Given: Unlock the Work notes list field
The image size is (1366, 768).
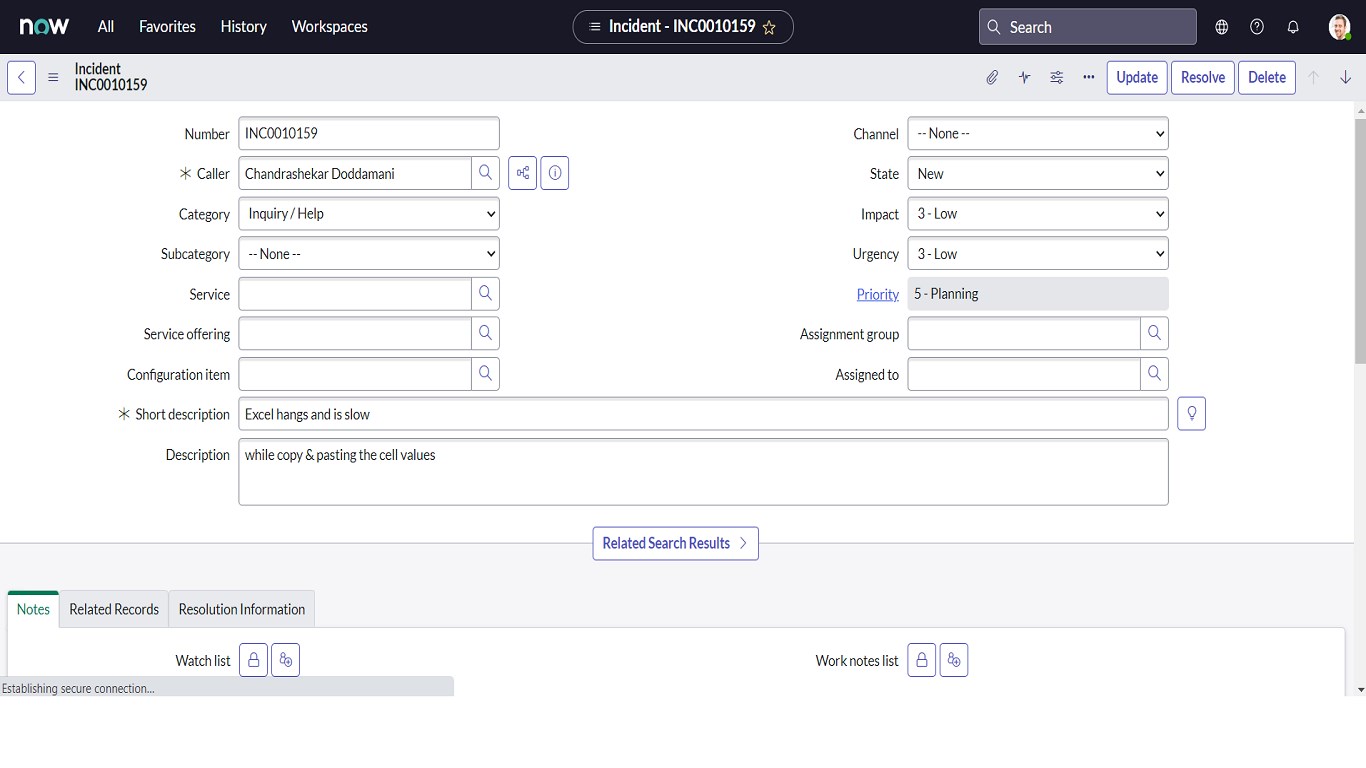Looking at the screenshot, I should (x=922, y=660).
